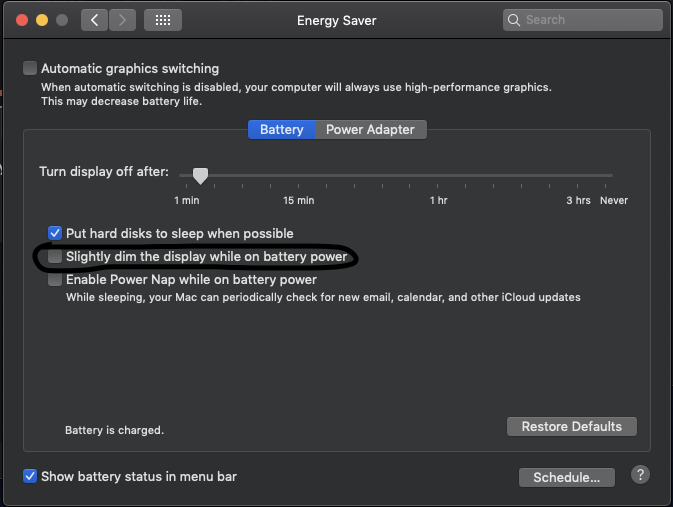Screen dimensions: 673x507
Task: Click Restore Defaults button
Action: [x=572, y=426]
